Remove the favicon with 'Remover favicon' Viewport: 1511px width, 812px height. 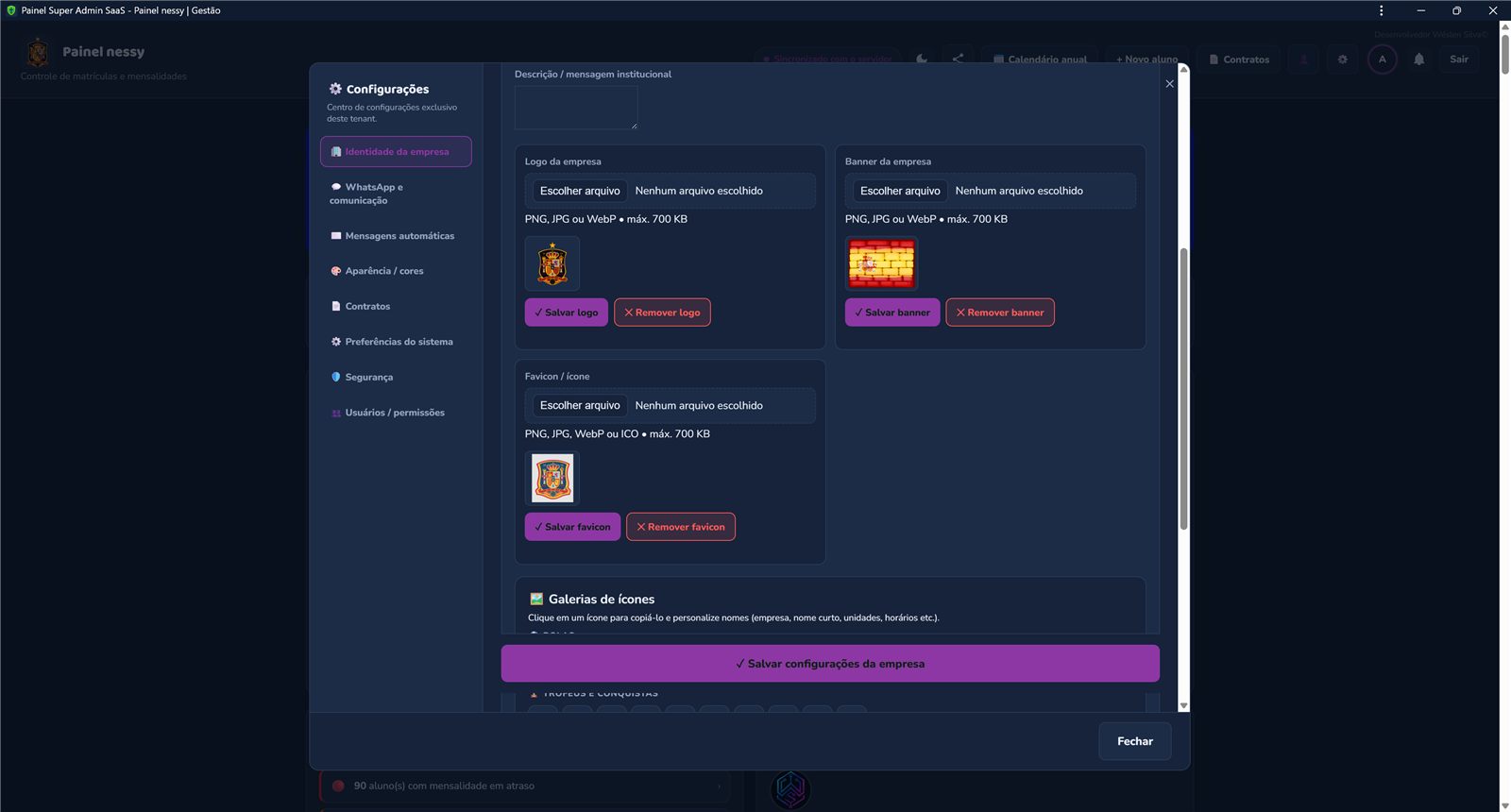coord(681,527)
